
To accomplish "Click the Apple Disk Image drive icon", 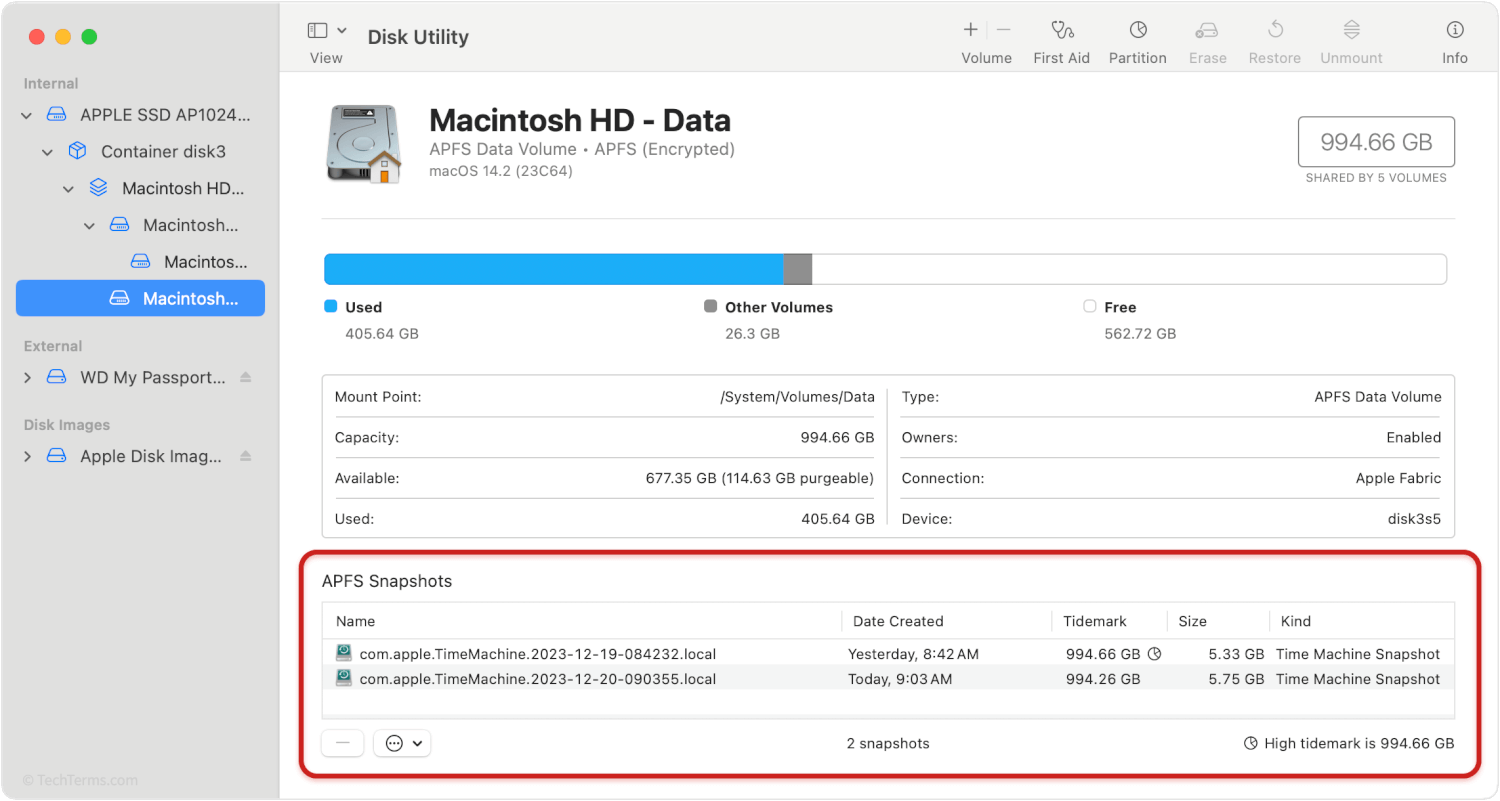I will [57, 457].
